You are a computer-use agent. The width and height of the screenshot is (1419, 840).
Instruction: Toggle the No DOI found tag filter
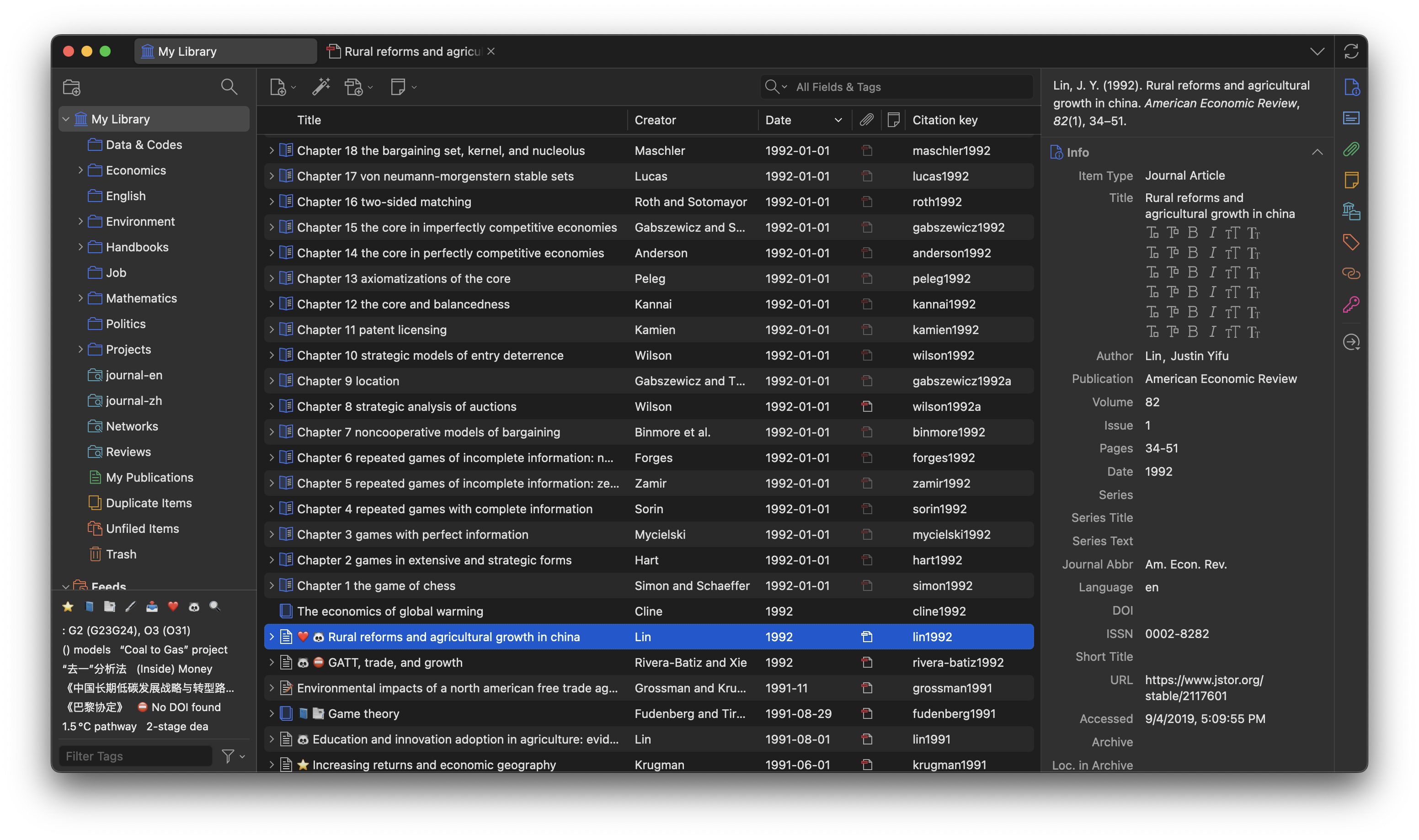[x=180, y=707]
